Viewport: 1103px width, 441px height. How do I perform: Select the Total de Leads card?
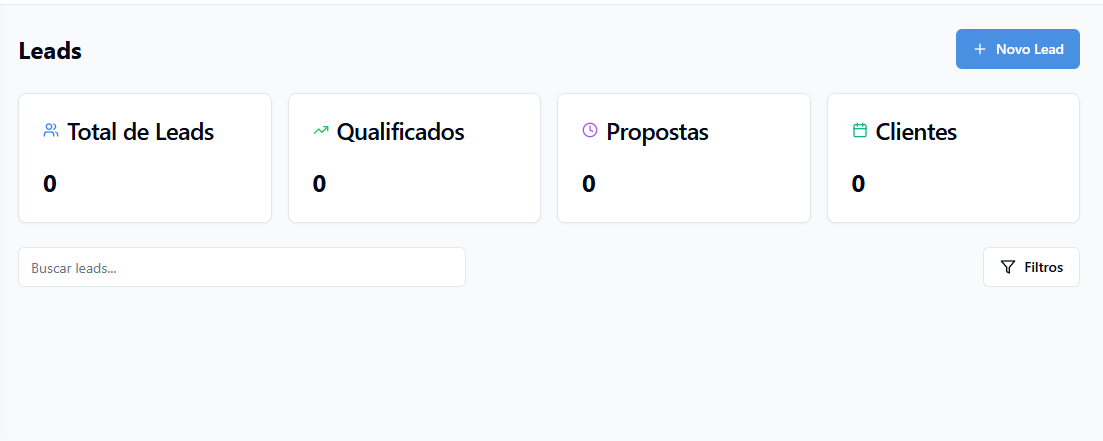pos(145,158)
